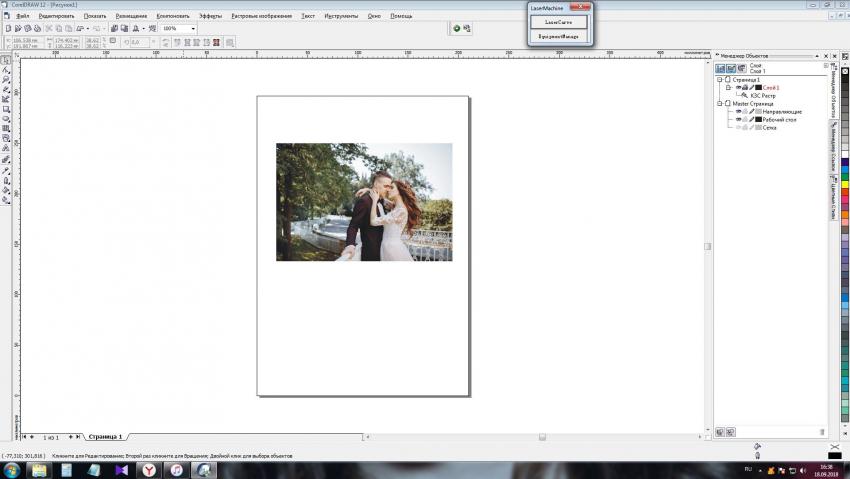The height and width of the screenshot is (479, 850).
Task: Toggle visibility eye of Сетка layer
Action: (739, 127)
